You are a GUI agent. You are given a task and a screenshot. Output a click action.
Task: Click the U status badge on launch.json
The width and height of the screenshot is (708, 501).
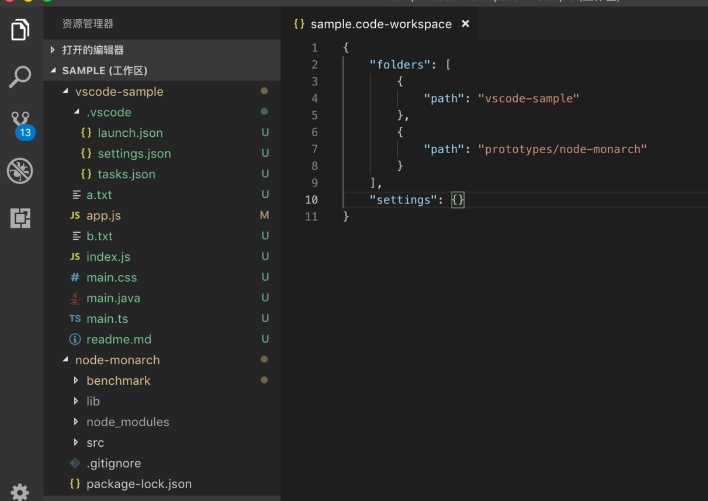(265, 132)
